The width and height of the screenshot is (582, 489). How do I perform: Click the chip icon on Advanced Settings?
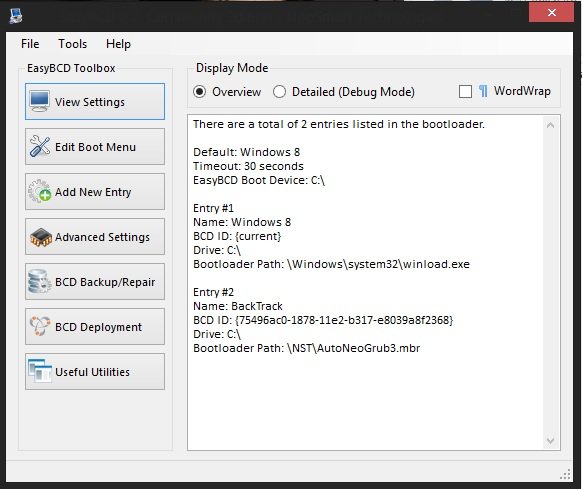41,237
